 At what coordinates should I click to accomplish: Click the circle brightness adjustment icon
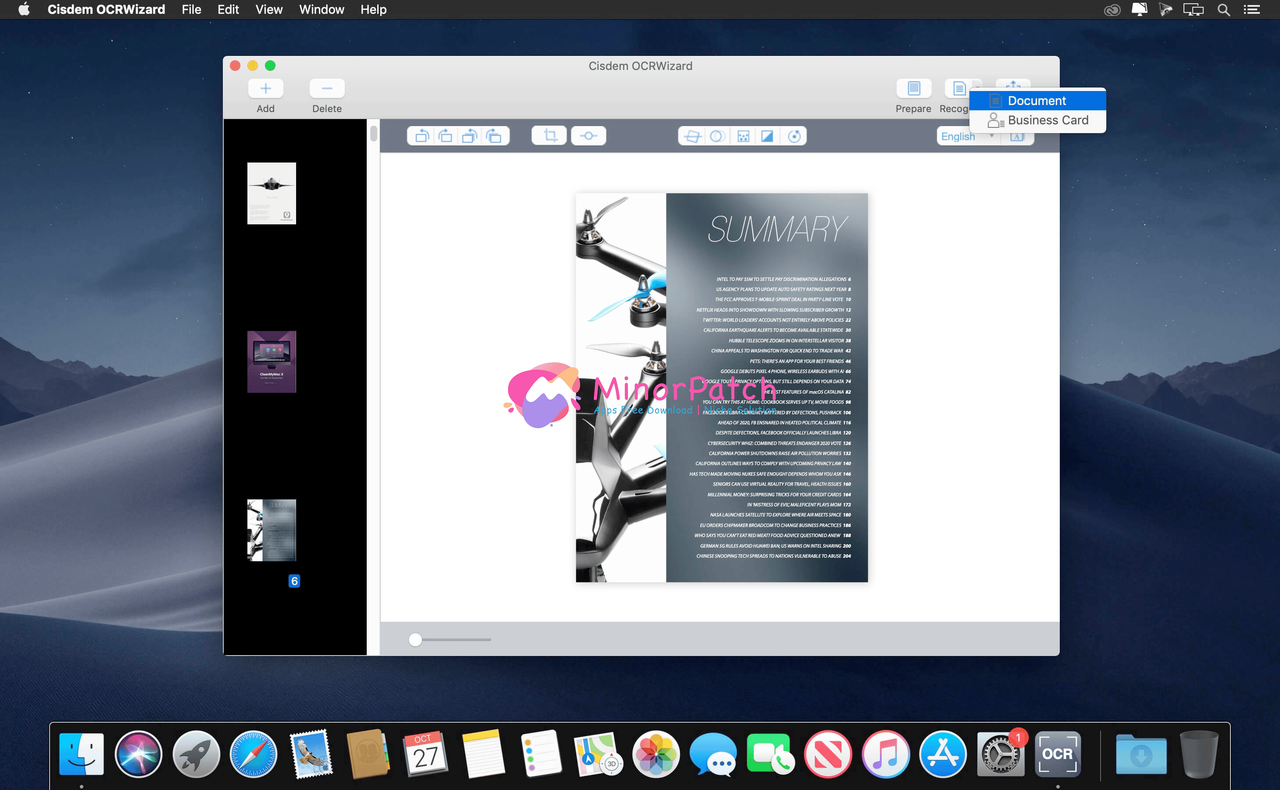click(x=717, y=136)
